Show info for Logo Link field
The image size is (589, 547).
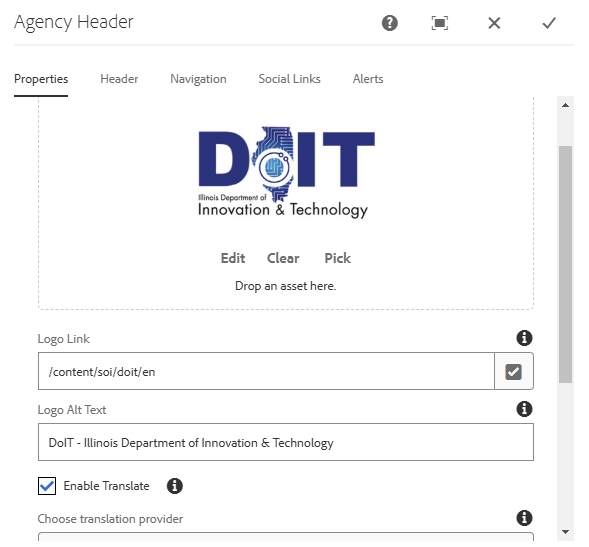[x=524, y=338]
